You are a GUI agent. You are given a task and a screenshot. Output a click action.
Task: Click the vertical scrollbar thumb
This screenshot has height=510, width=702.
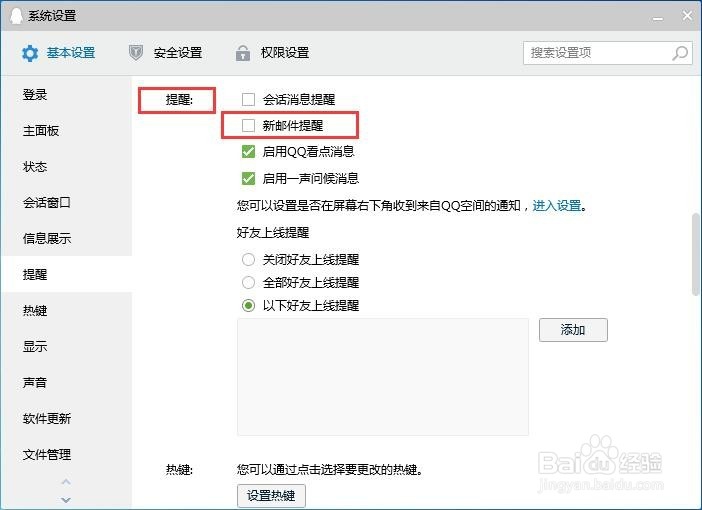click(x=695, y=254)
